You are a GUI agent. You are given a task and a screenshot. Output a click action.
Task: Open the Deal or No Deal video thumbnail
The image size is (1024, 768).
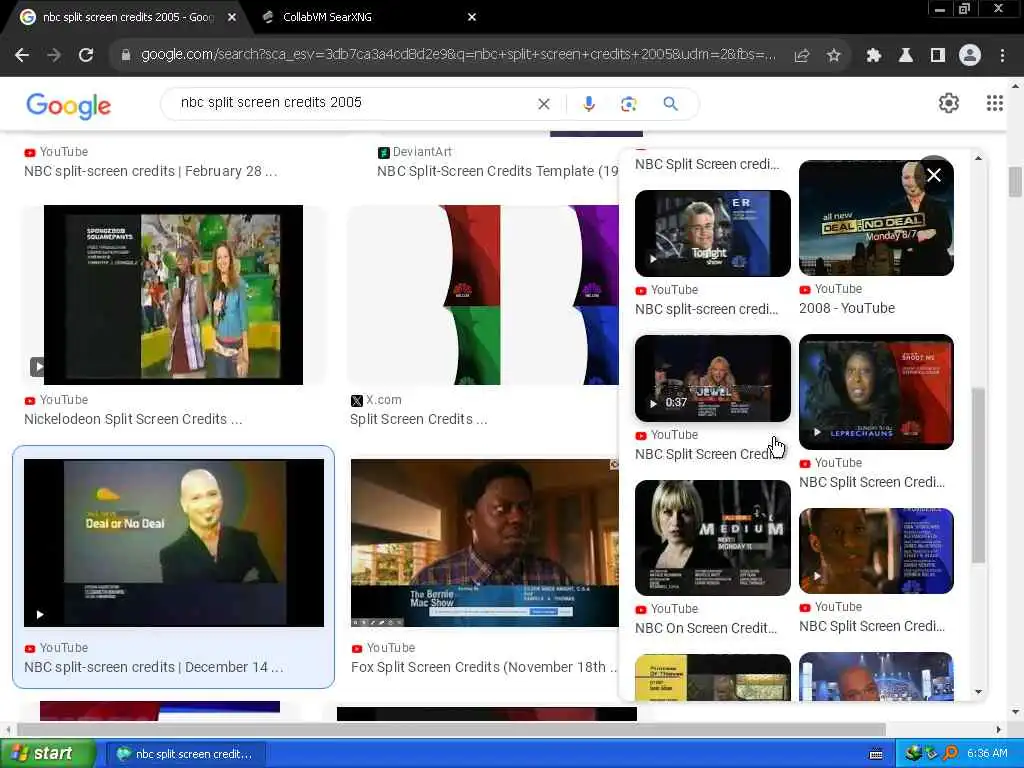[174, 543]
